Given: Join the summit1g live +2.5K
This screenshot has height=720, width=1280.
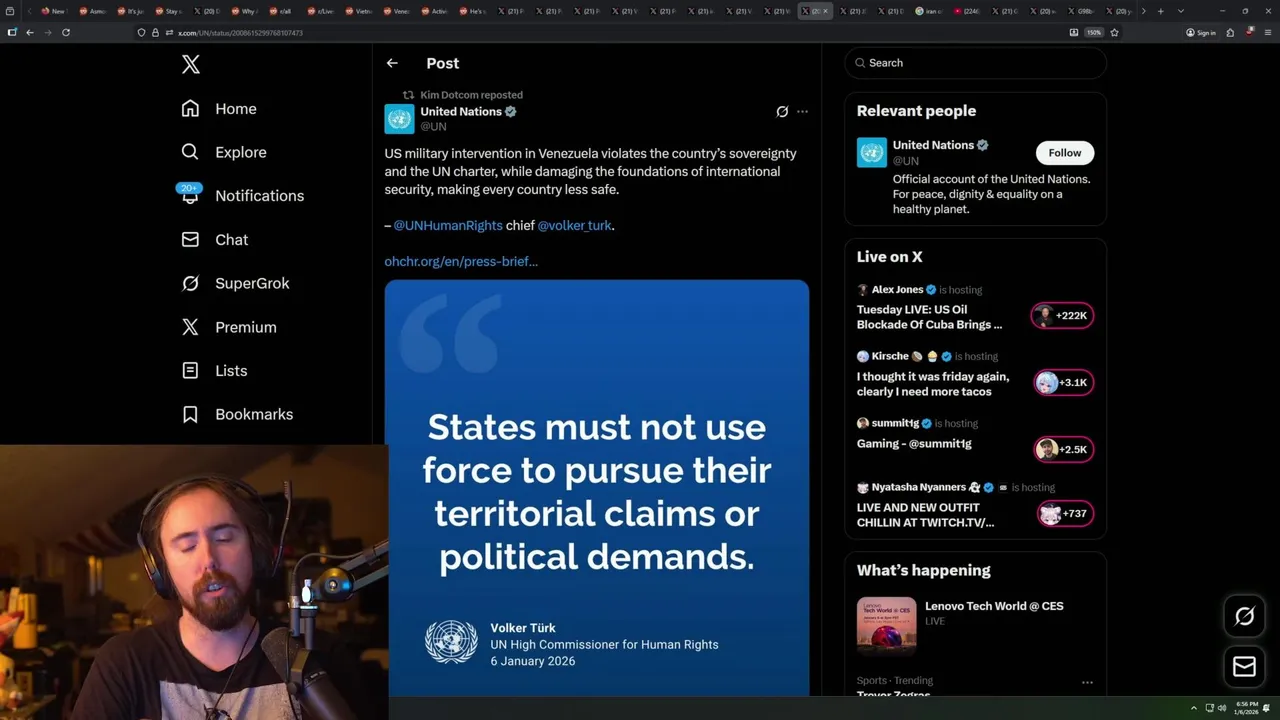Looking at the screenshot, I should coord(1062,450).
